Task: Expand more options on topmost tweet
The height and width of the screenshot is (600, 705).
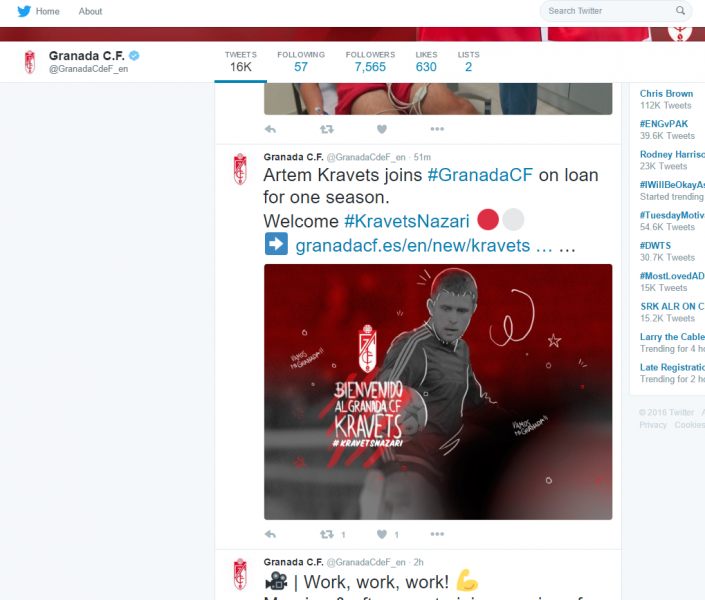Action: coord(437,129)
